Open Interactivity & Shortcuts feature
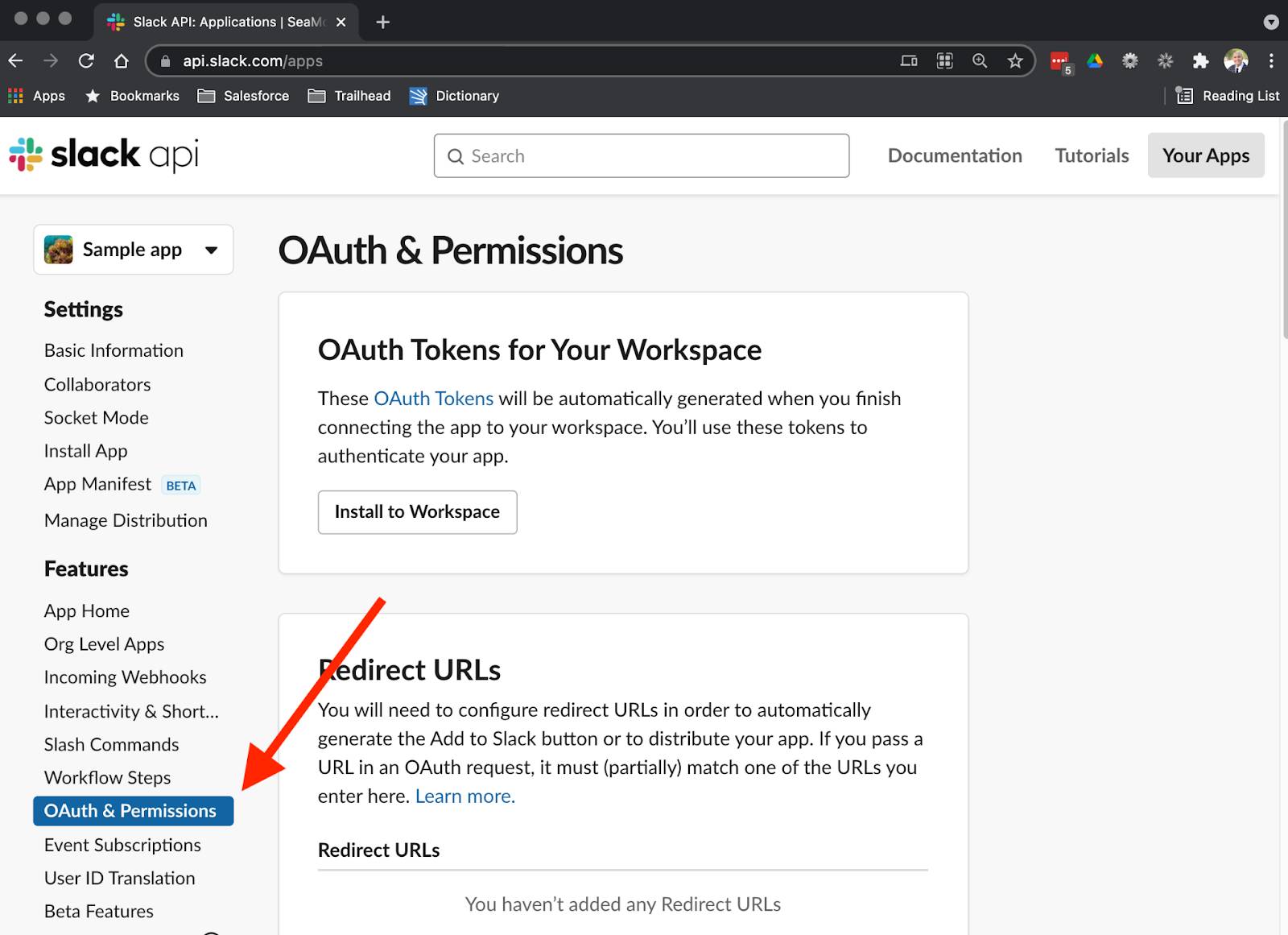The height and width of the screenshot is (935, 1288). pyautogui.click(x=131, y=711)
